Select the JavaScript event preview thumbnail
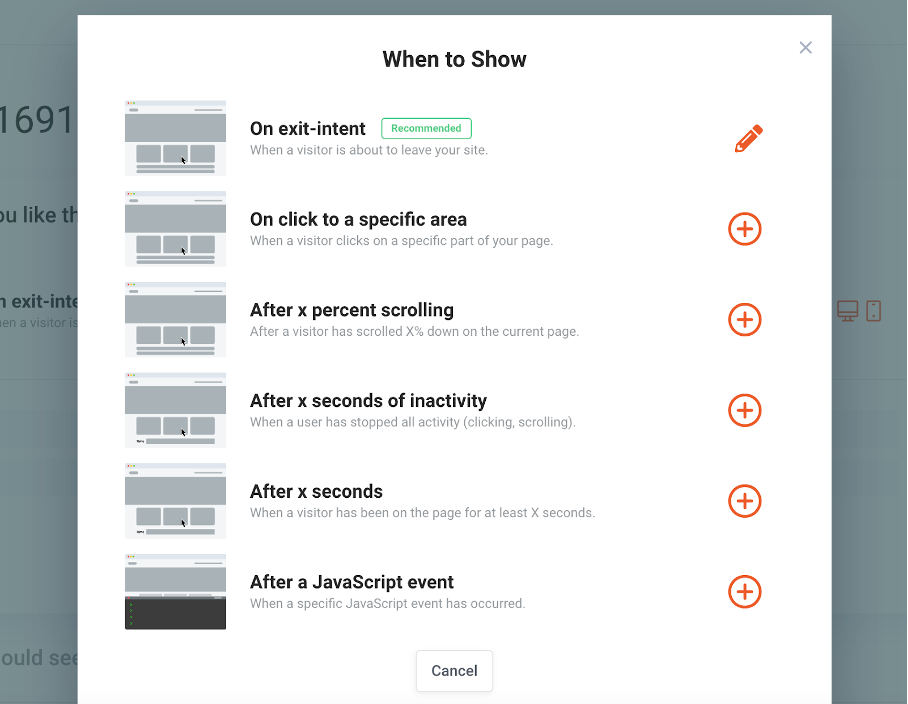 175,592
